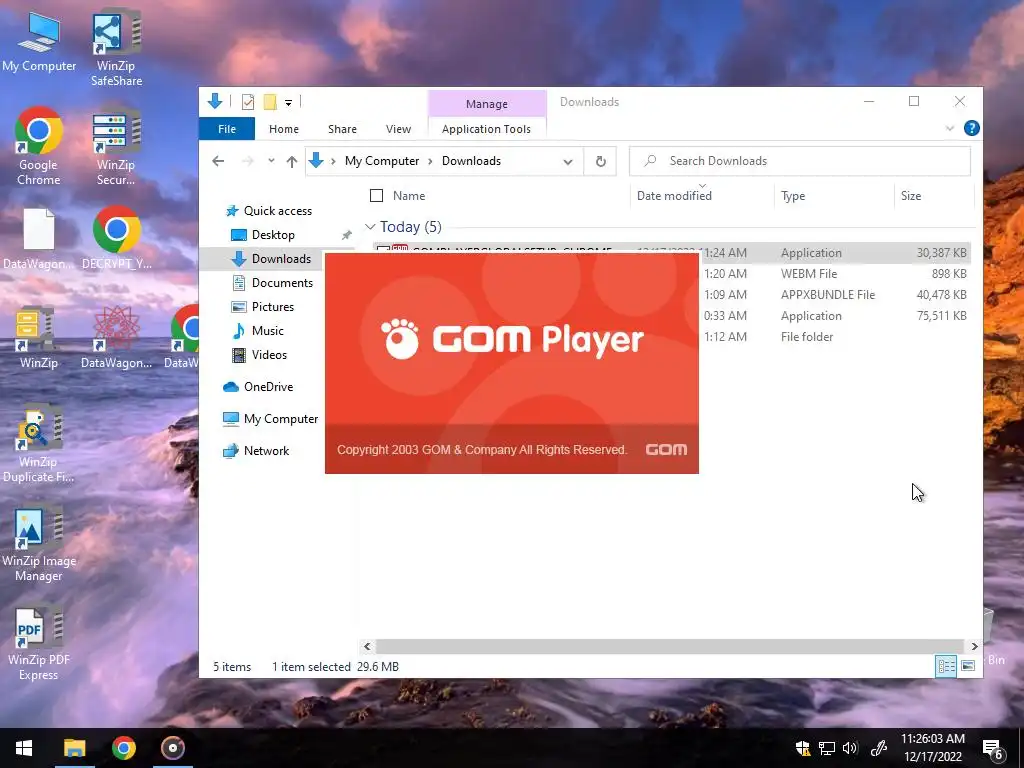Open WinZip Secure desktop shortcut

(x=116, y=147)
